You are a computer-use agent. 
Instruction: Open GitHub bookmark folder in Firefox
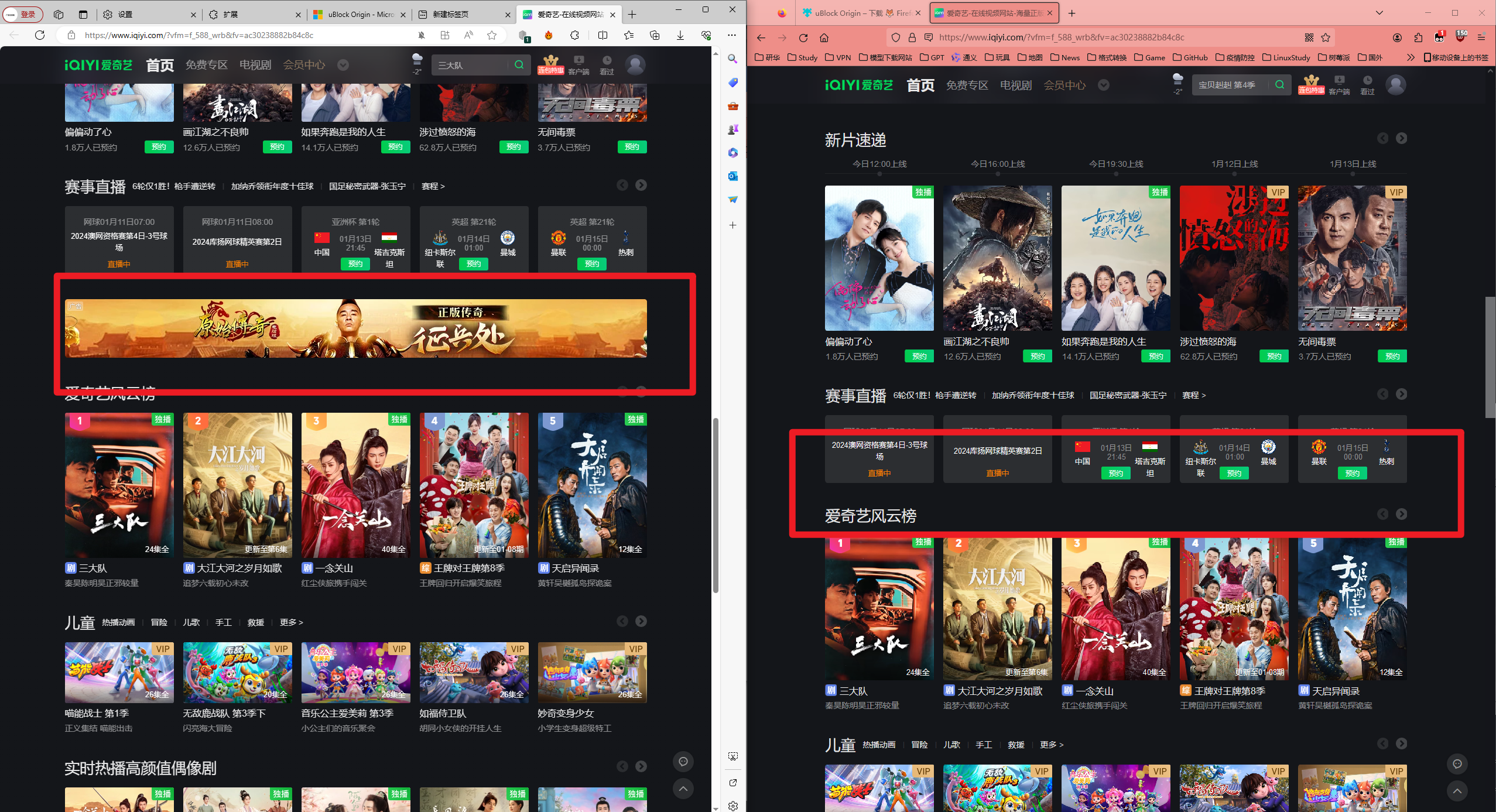(1190, 57)
